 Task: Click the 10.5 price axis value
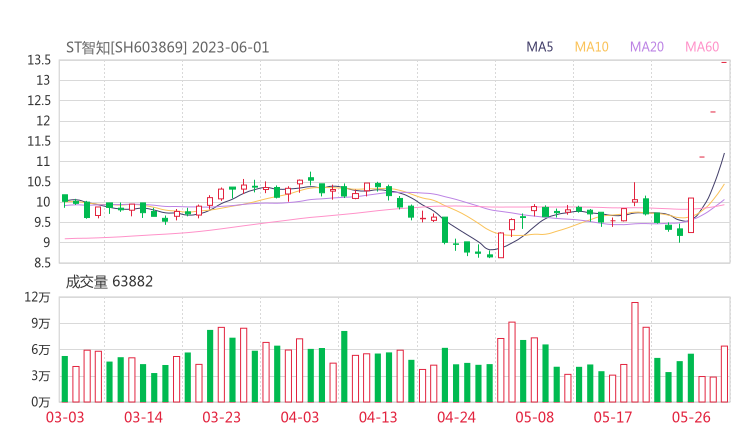(39, 182)
